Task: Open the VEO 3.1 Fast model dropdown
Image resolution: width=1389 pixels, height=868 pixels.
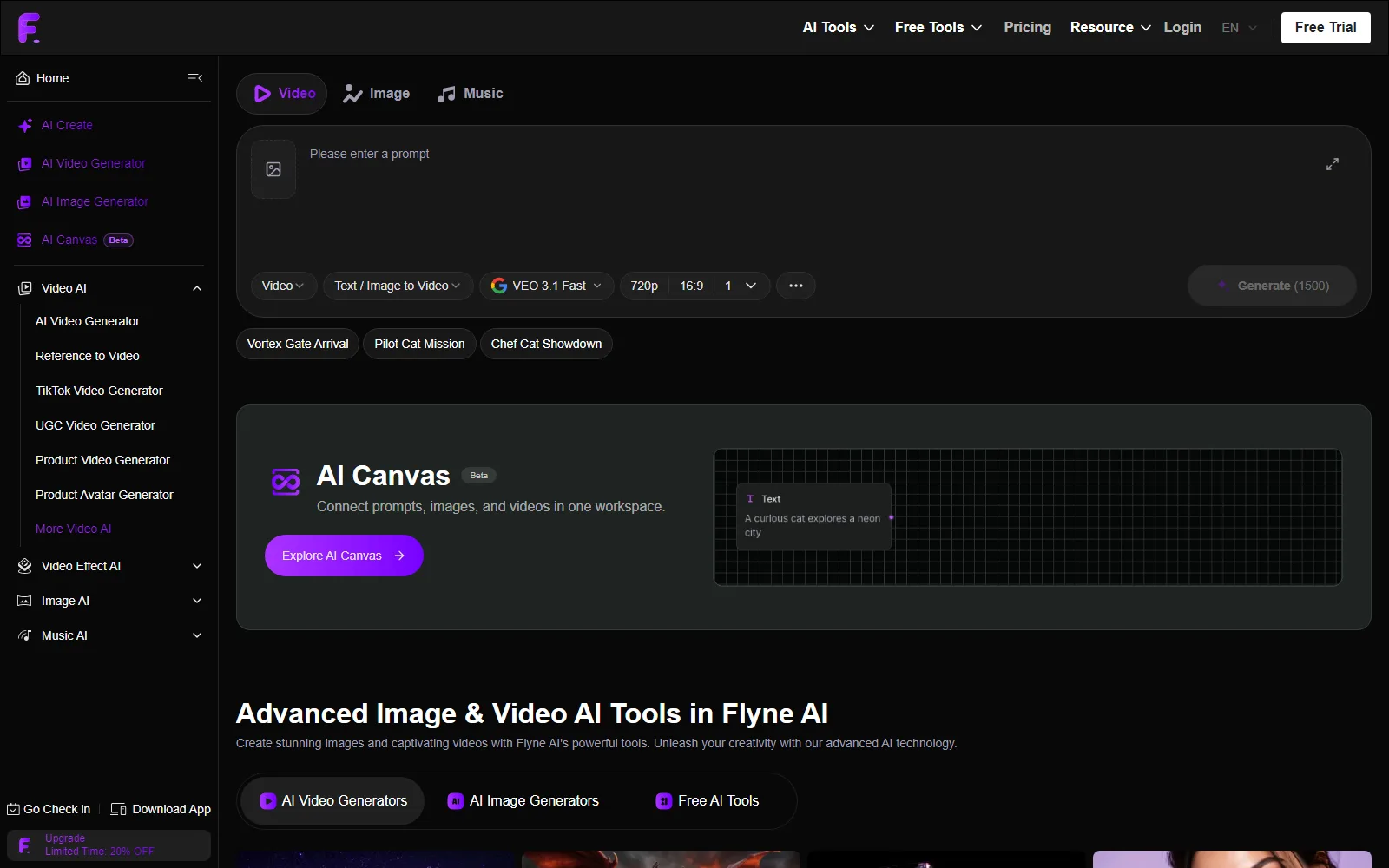Action: (x=547, y=286)
